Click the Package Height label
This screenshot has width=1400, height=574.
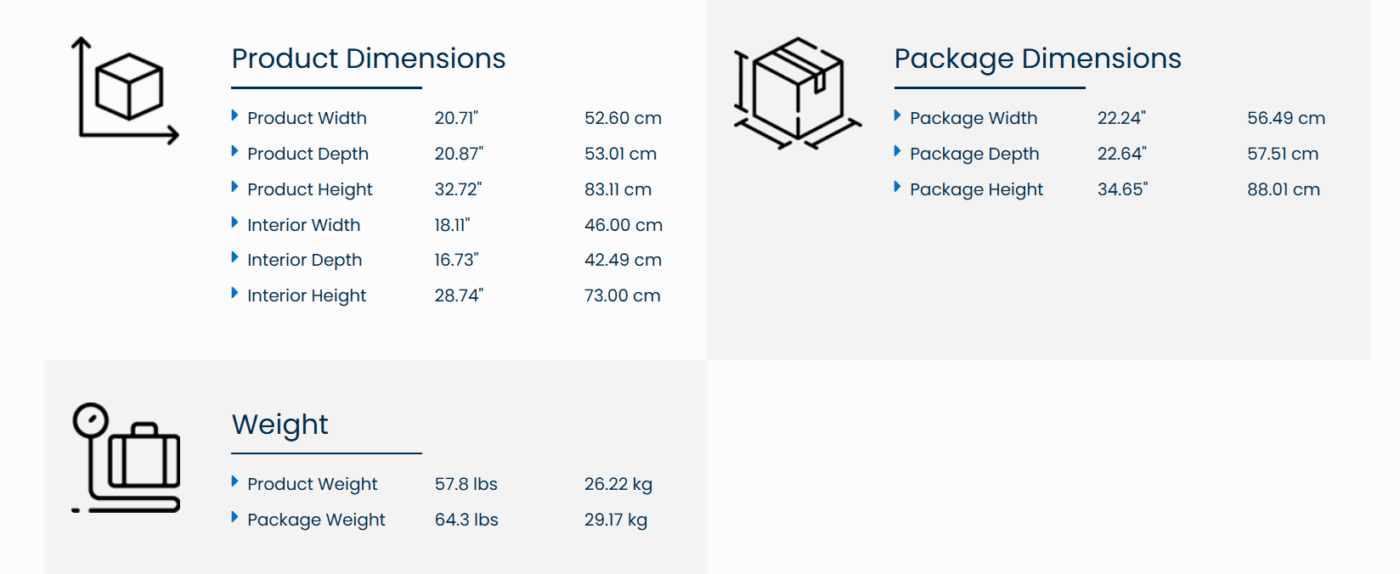[x=976, y=190]
